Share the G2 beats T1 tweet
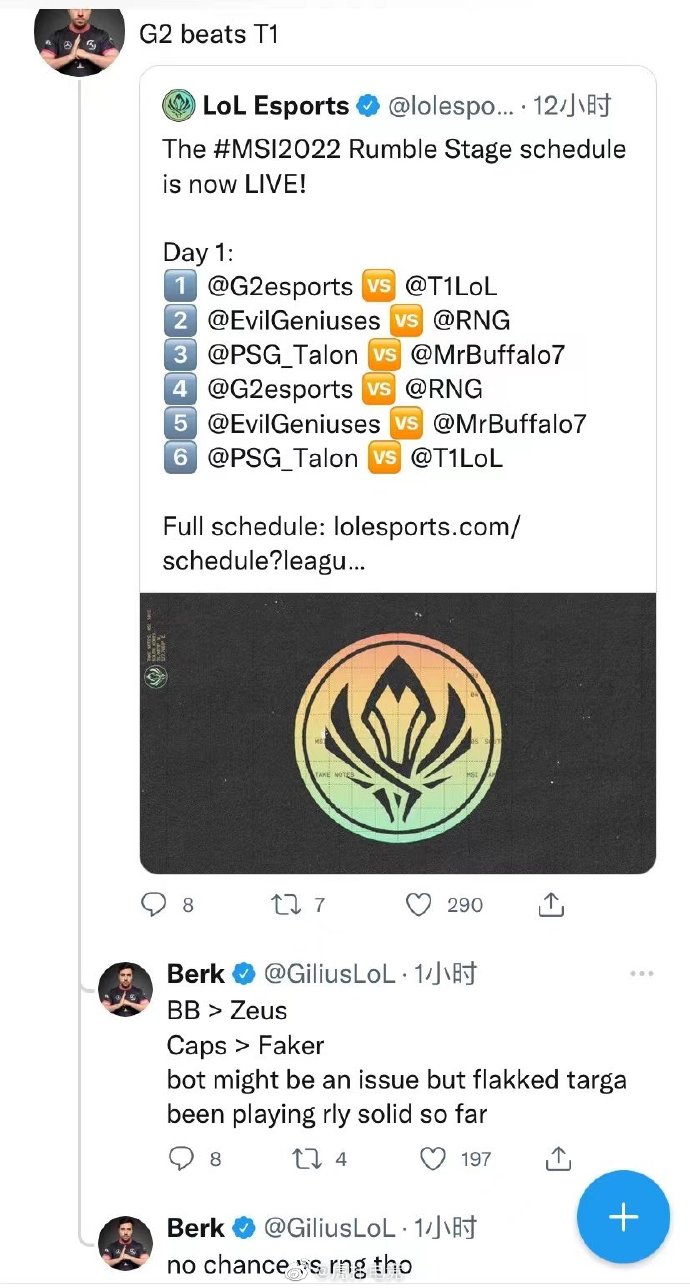Viewport: 690px width, 1288px height. click(x=551, y=905)
